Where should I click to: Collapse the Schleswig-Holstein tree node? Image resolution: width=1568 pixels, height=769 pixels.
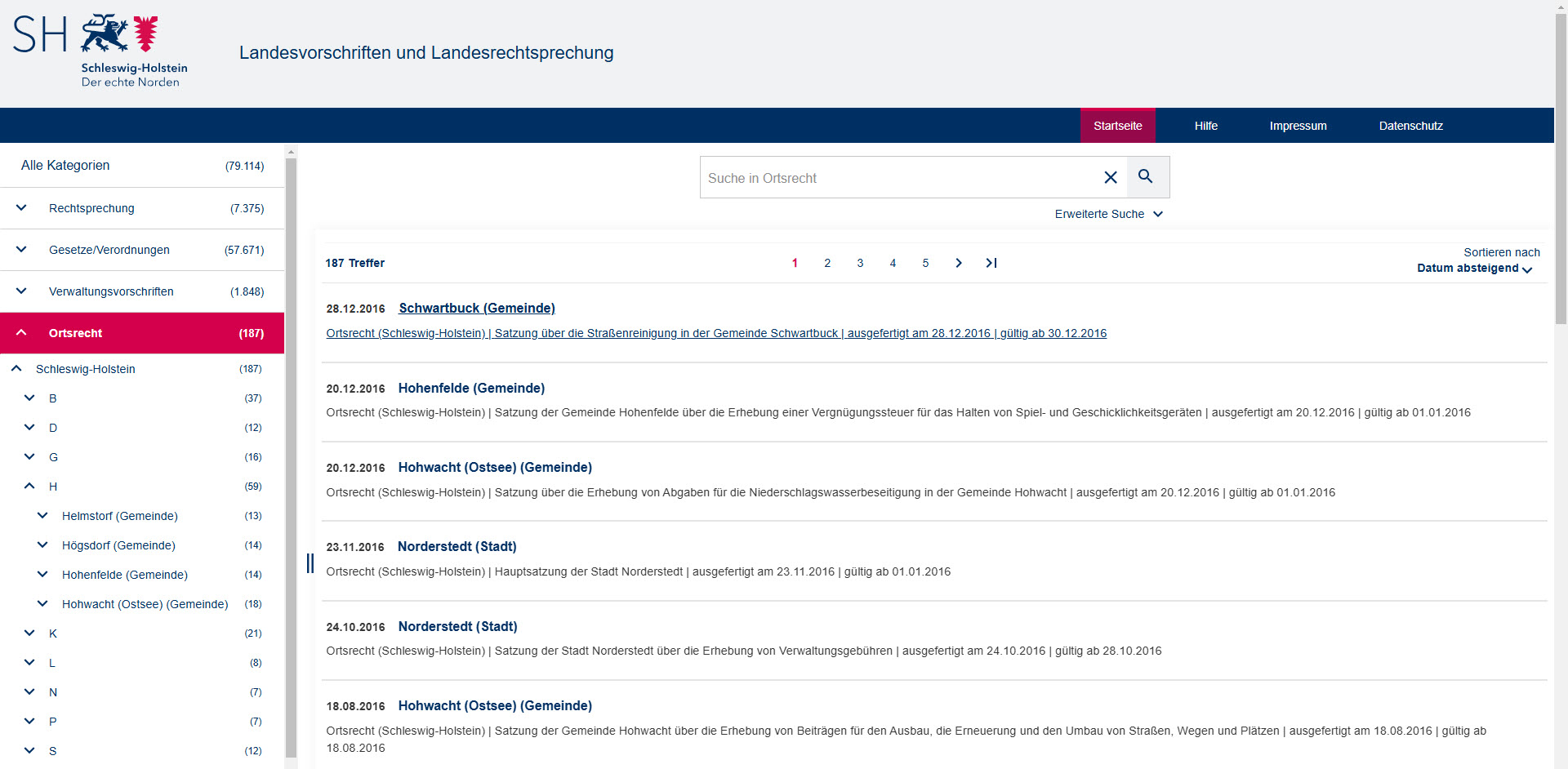pos(16,369)
